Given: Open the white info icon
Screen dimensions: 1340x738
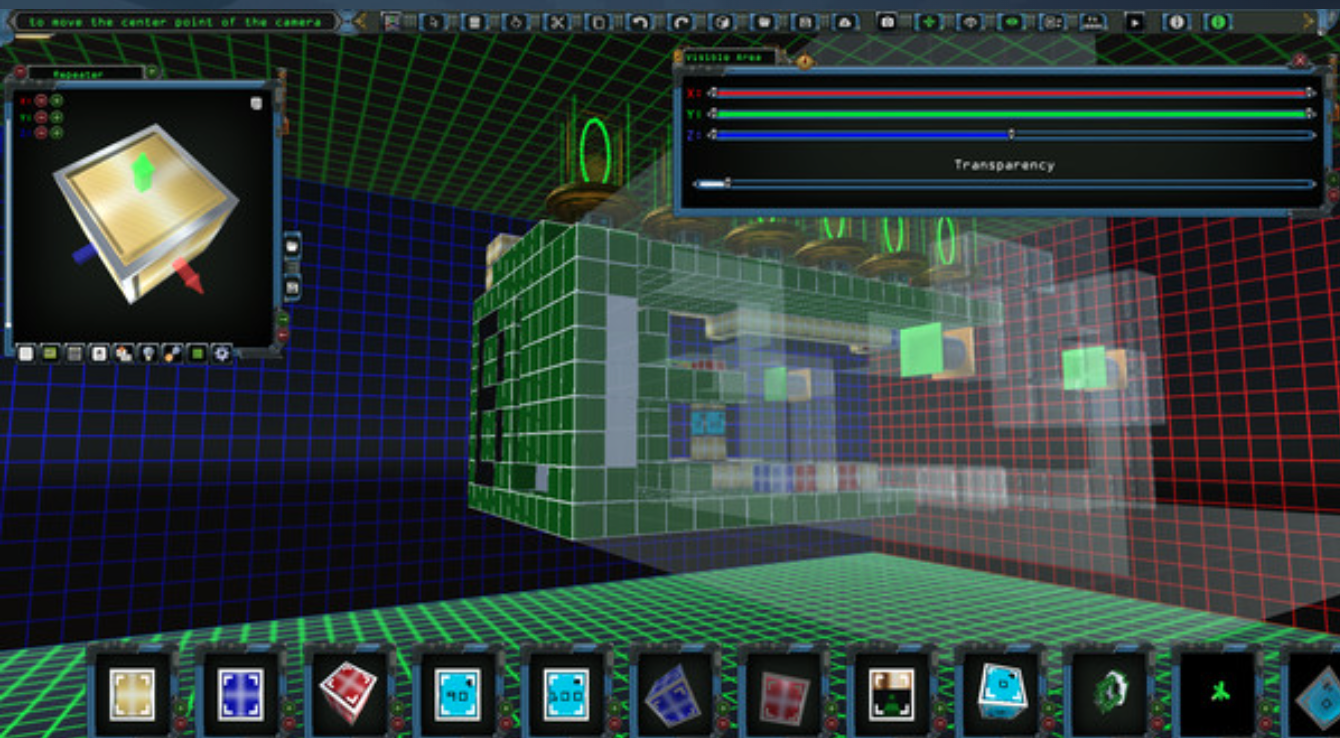Looking at the screenshot, I should (1175, 21).
